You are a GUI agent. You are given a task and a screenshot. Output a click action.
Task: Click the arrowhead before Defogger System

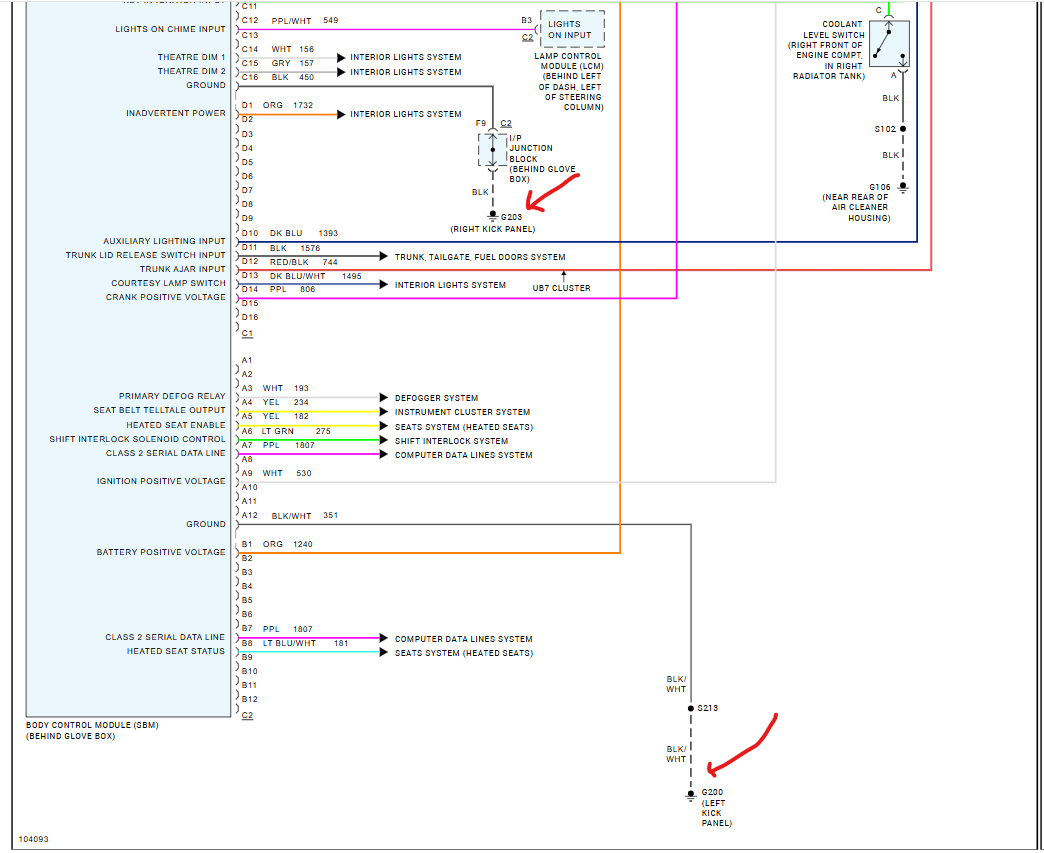[384, 398]
